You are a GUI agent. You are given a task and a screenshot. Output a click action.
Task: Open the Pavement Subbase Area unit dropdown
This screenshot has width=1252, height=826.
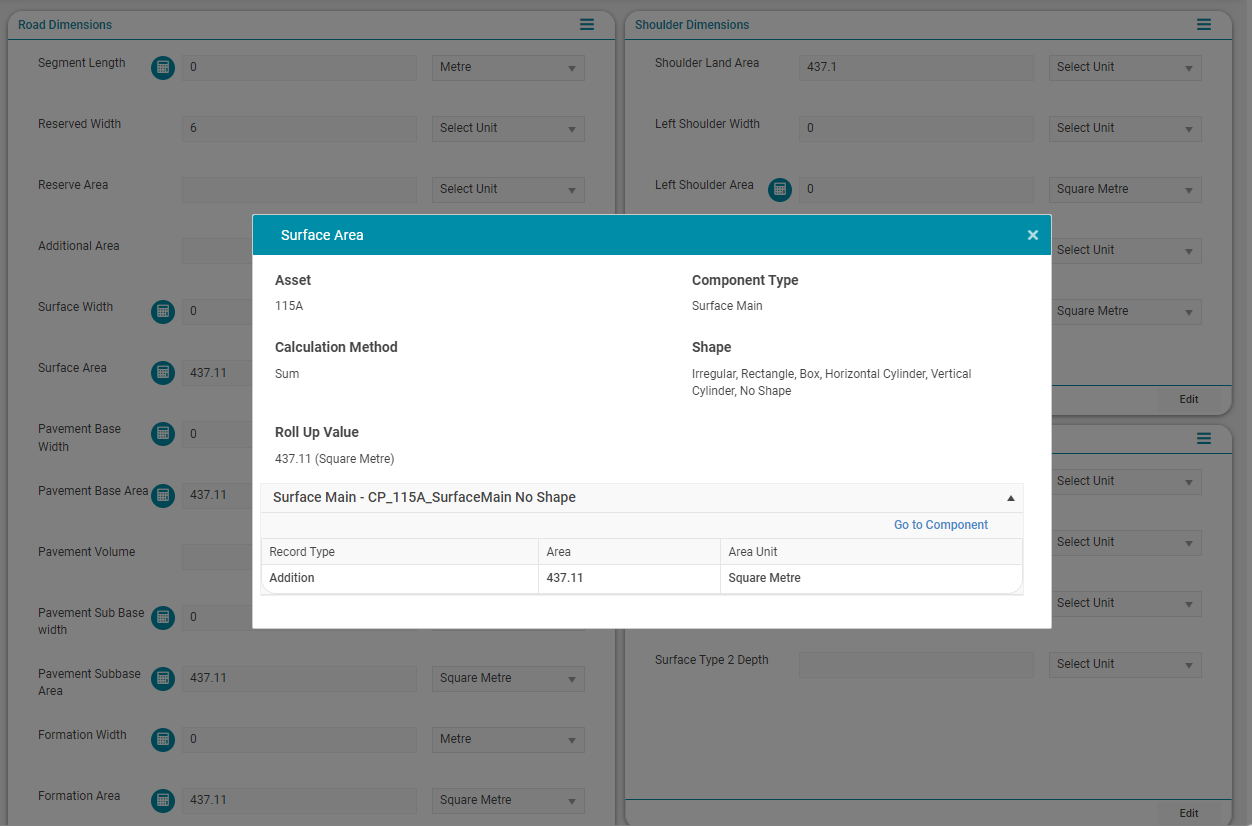point(508,679)
